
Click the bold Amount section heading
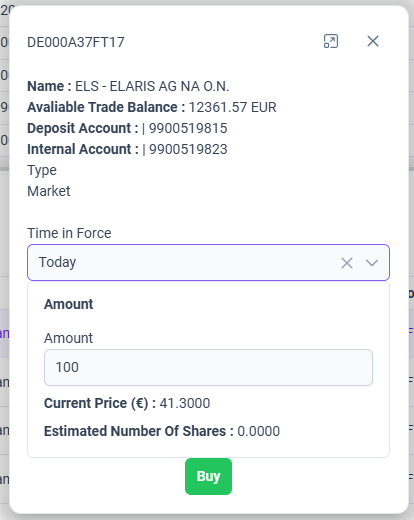click(69, 304)
